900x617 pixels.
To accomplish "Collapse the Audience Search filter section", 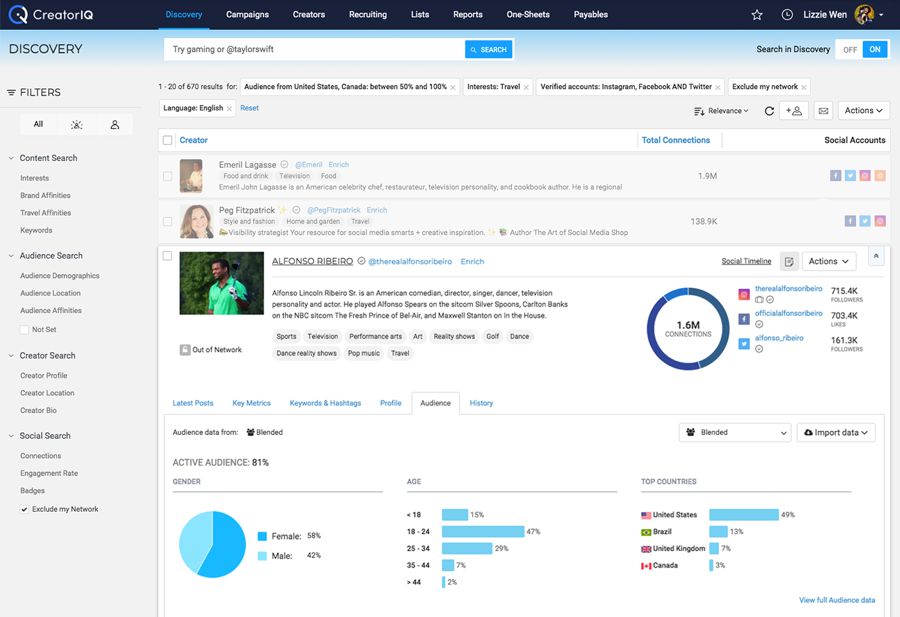I will [x=11, y=255].
